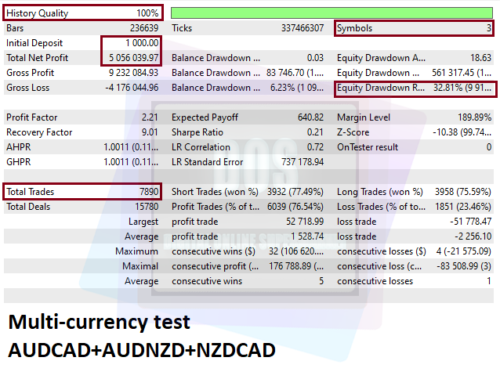Click the Sharpe Ratio label
Screen dimensions: 500x379
coord(197,132)
